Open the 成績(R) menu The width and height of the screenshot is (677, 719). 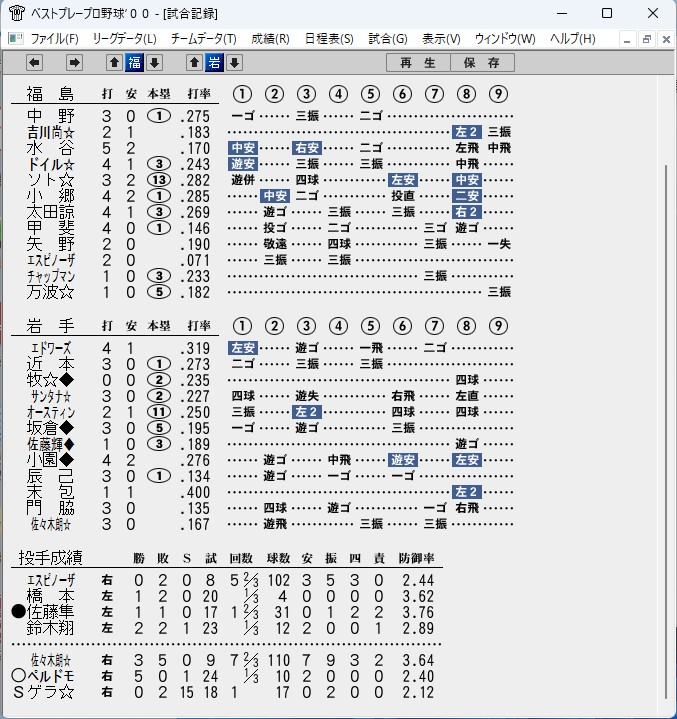click(270, 39)
